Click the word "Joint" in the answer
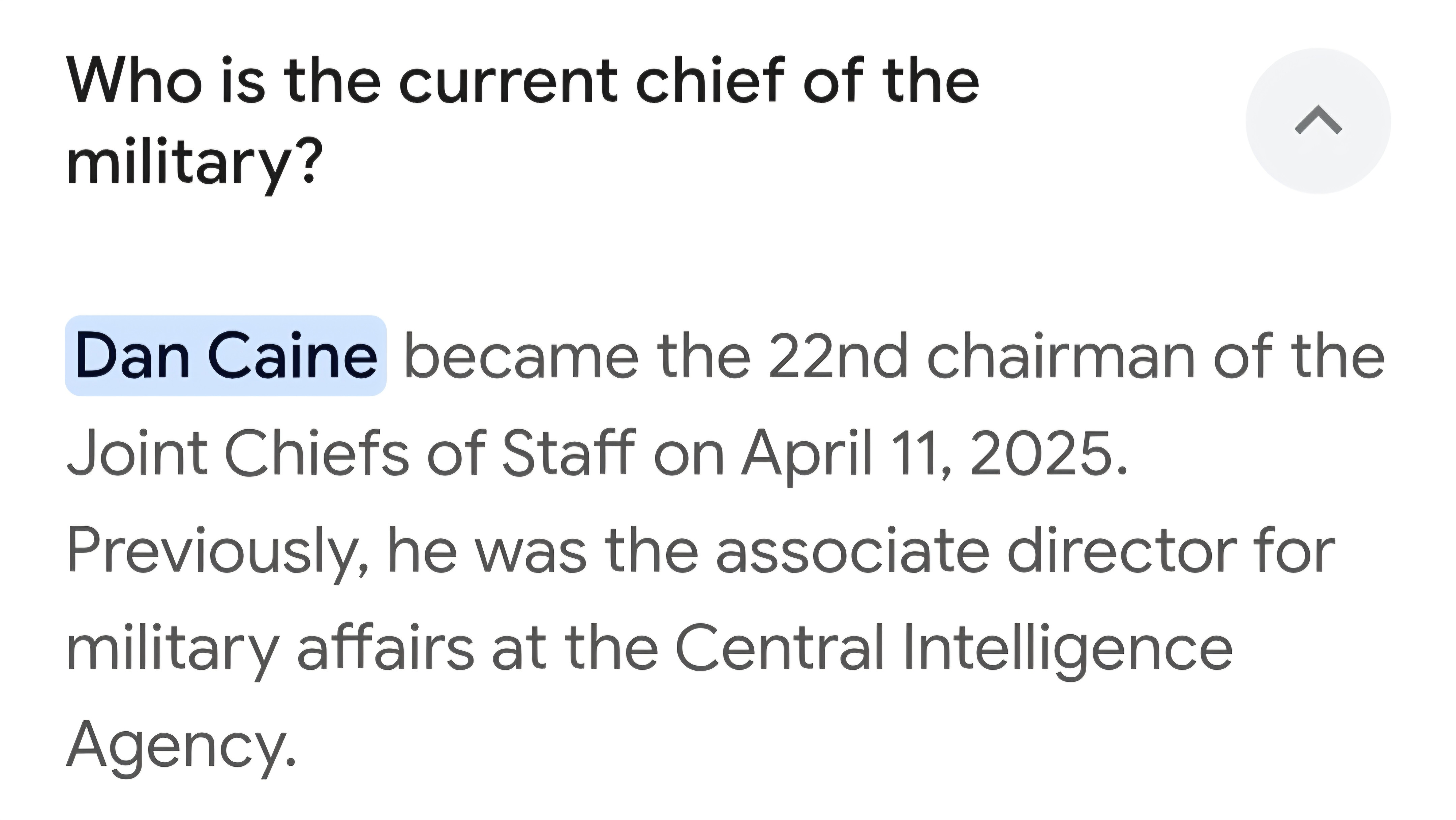The image size is (1456, 820). click(137, 453)
